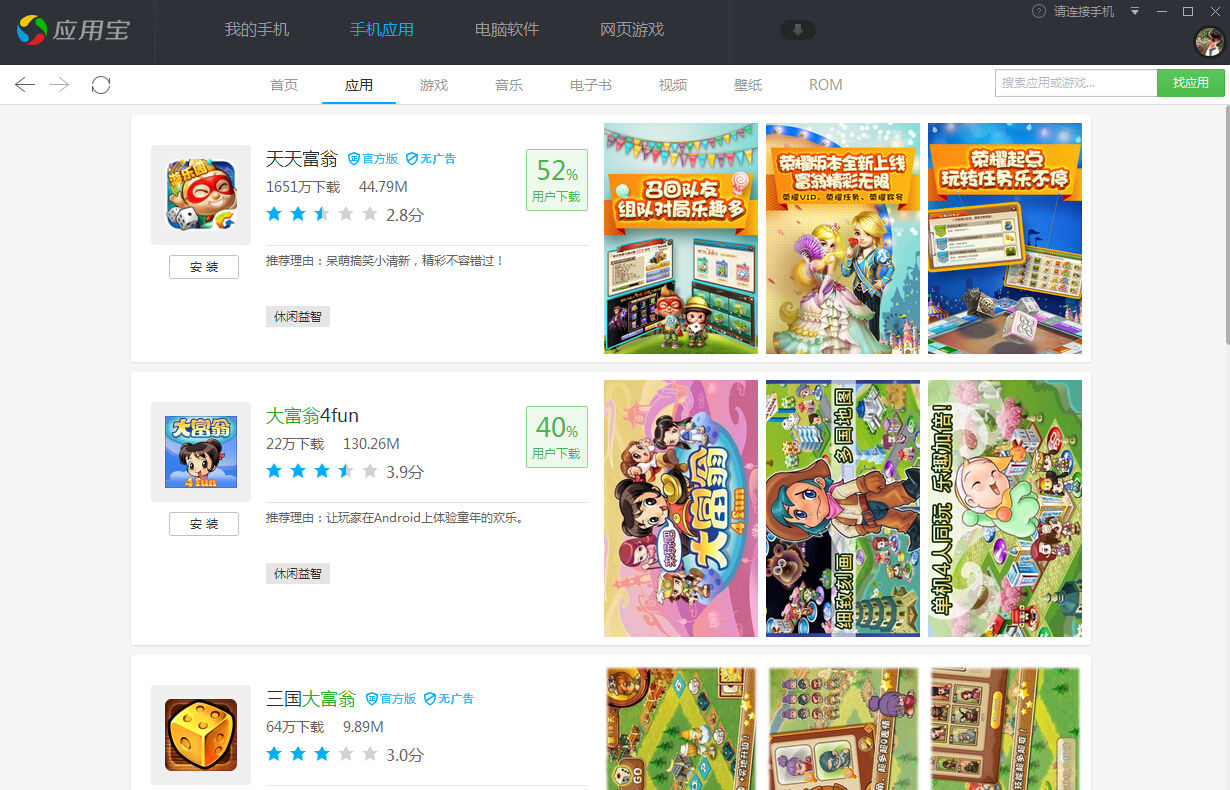Click the 9.89M file size text

click(x=363, y=727)
